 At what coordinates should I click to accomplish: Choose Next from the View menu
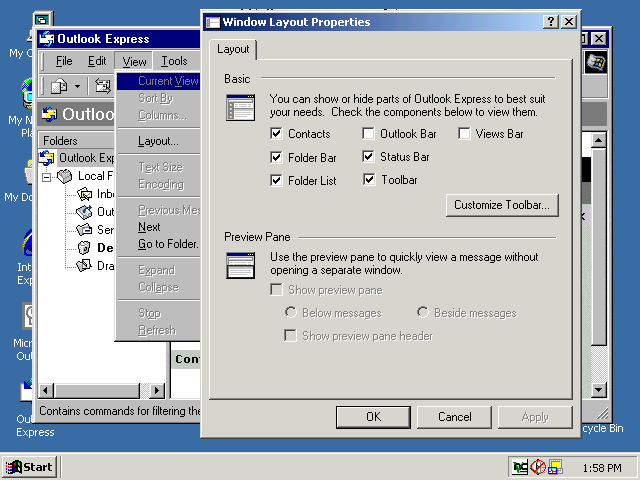click(x=159, y=227)
